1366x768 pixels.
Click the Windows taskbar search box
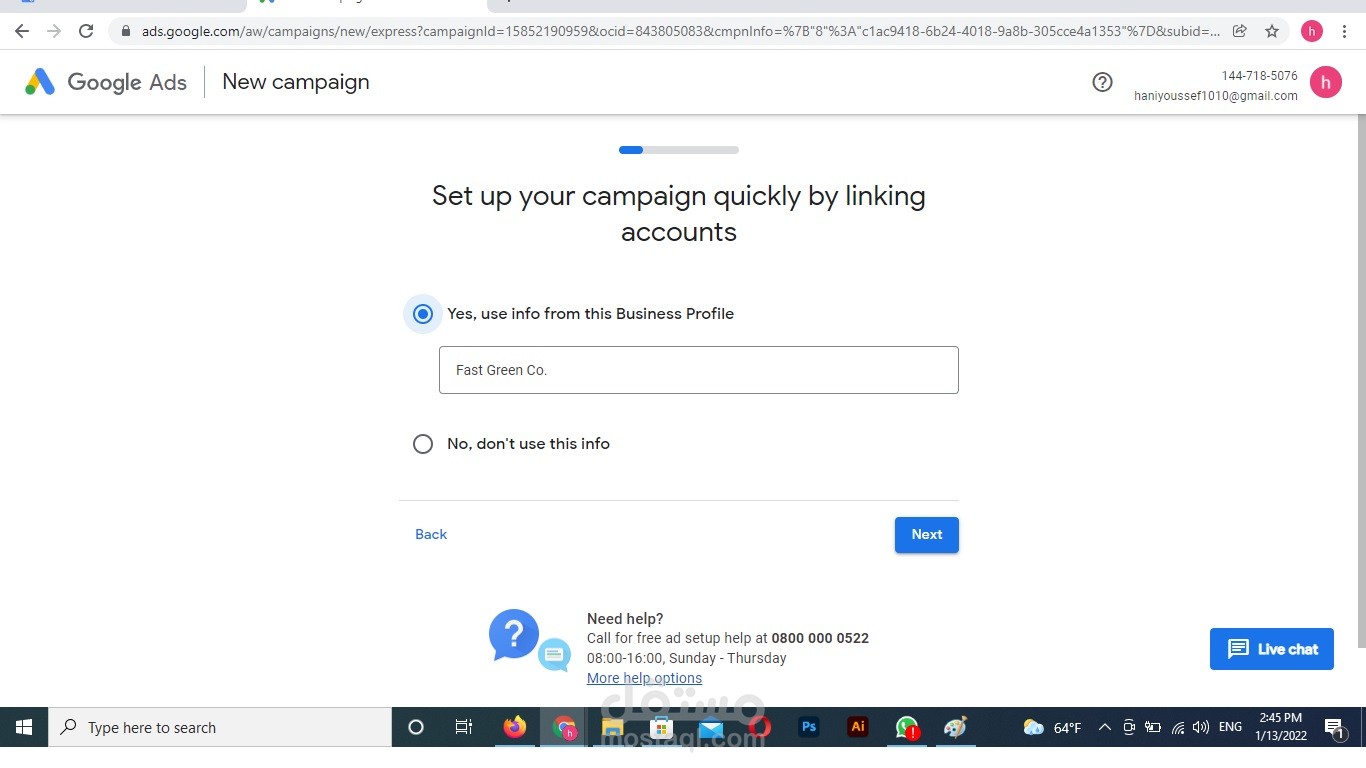pyautogui.click(x=220, y=727)
